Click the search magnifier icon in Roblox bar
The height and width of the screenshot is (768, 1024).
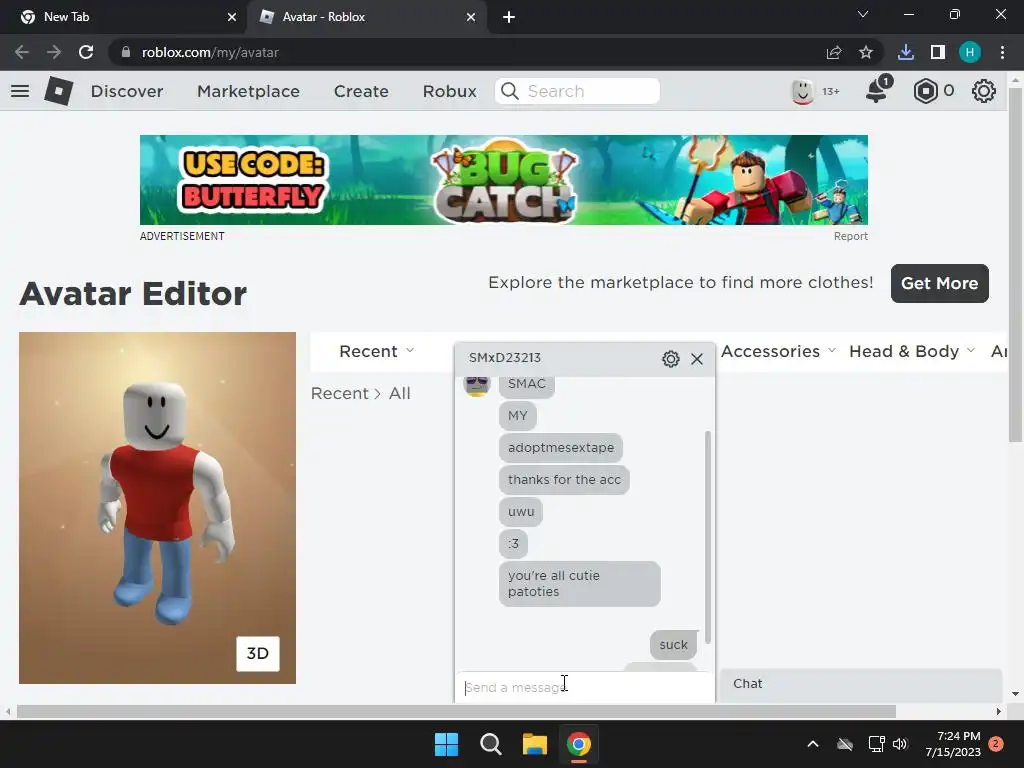coord(510,91)
